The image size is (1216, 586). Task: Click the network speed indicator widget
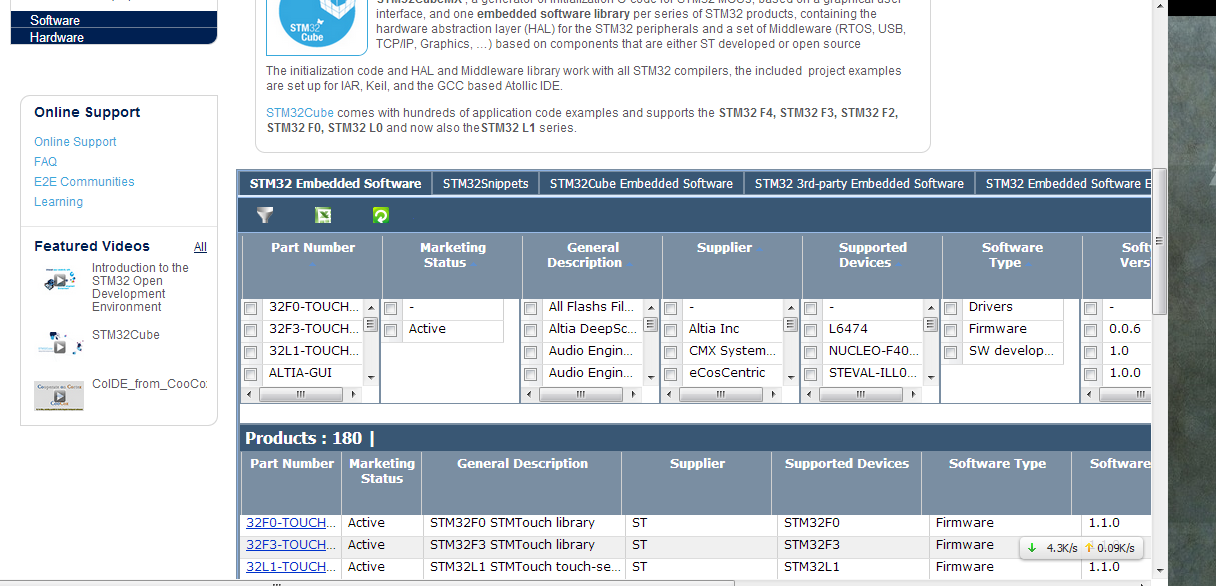(x=1082, y=548)
